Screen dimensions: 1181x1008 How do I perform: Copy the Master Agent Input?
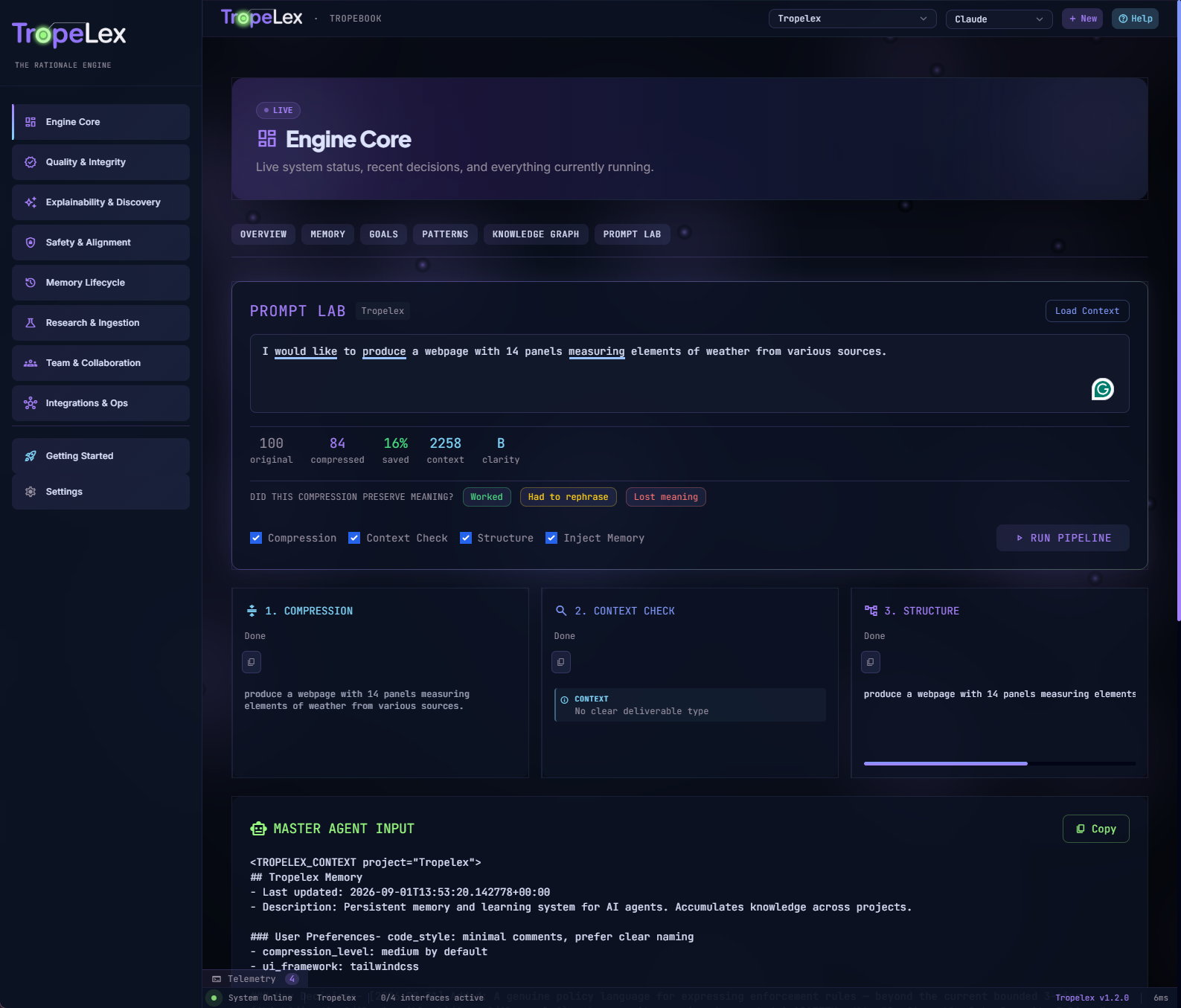pos(1096,829)
